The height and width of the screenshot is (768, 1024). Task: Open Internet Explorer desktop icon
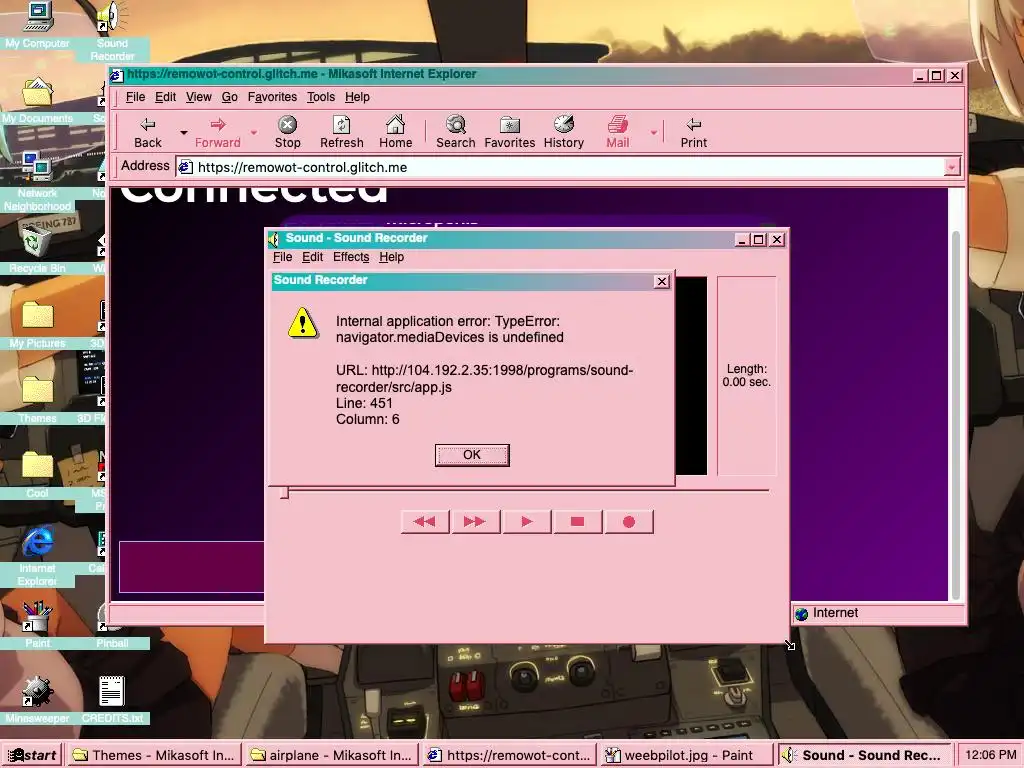37,556
